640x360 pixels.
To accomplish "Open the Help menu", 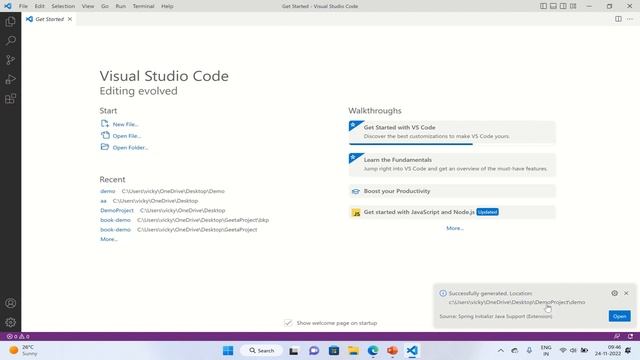I will tap(167, 6).
